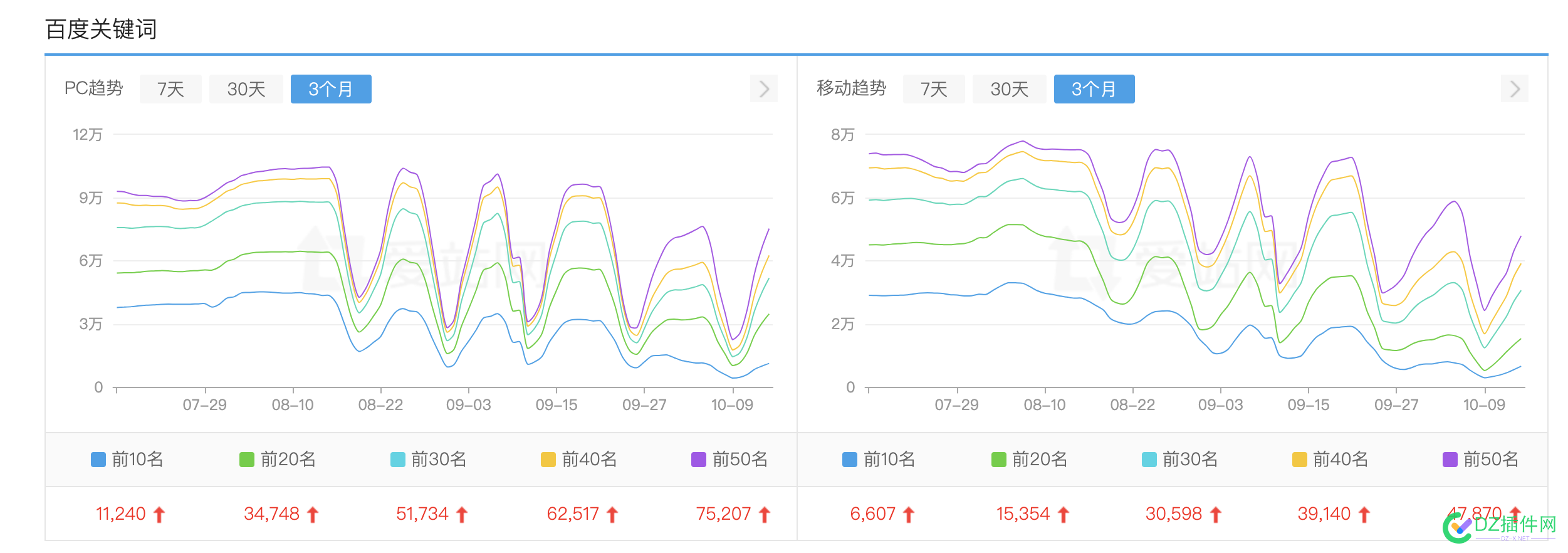Click the PC value 75,207

(724, 514)
